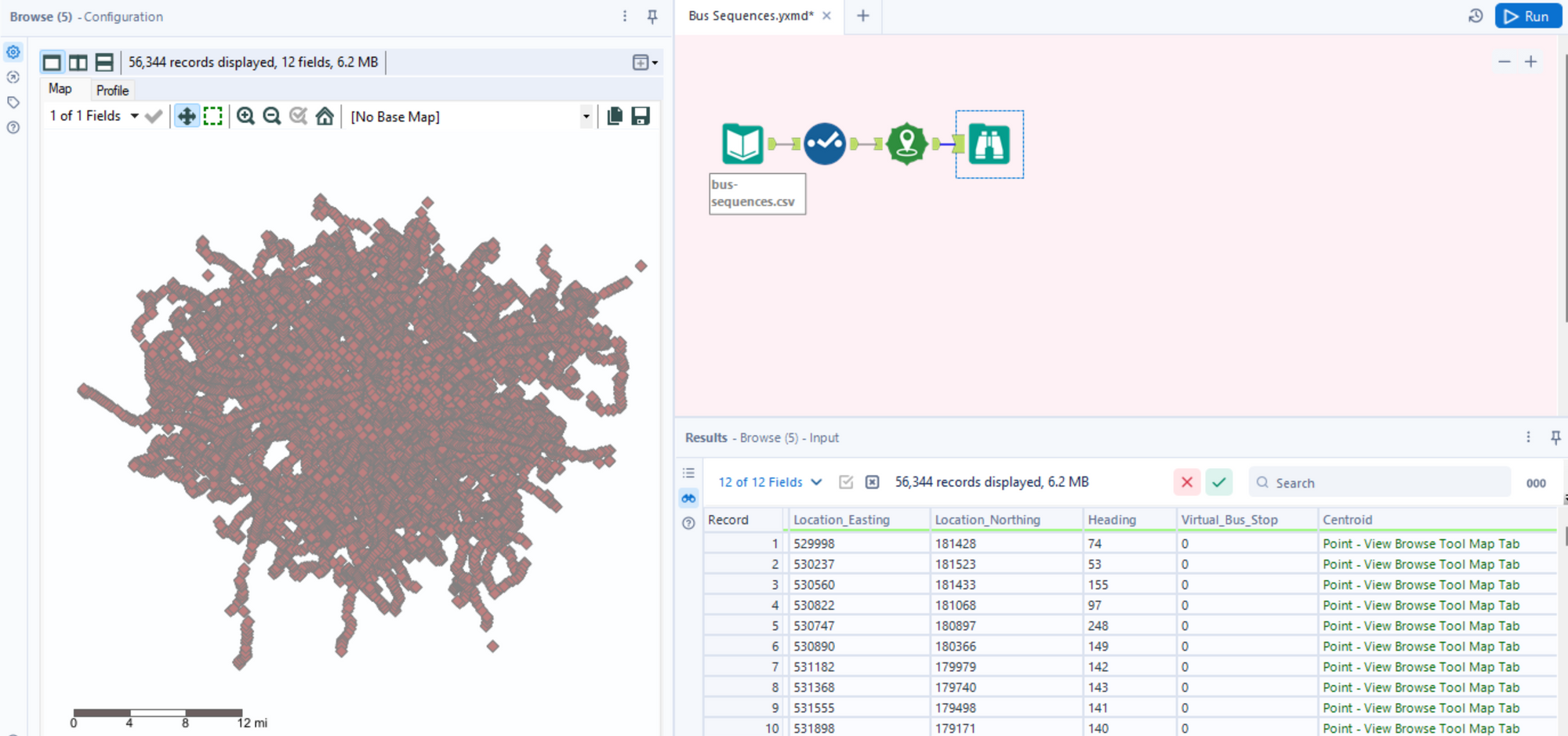Expand the 12 of 12 Fields dropdown
Screen dimensions: 1568x736
pyautogui.click(x=770, y=482)
